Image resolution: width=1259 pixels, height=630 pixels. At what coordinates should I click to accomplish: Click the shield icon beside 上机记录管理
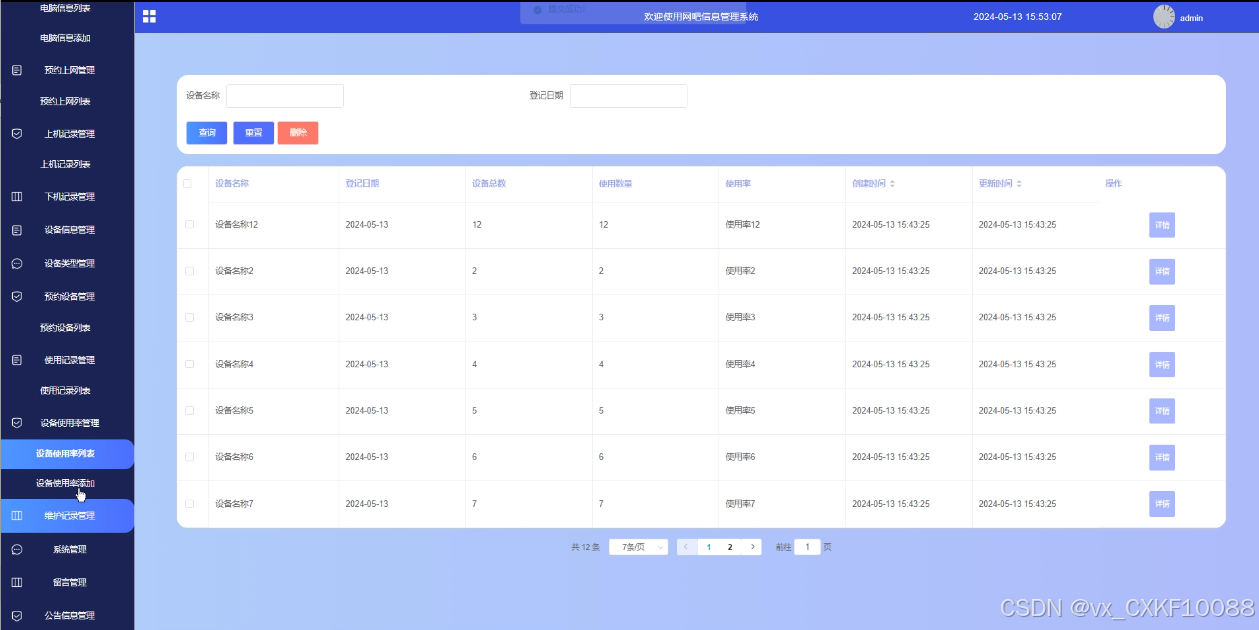coord(17,133)
